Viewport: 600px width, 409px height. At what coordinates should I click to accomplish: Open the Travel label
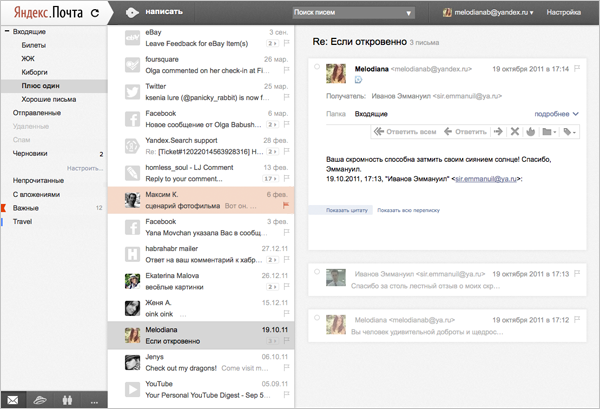(22, 222)
